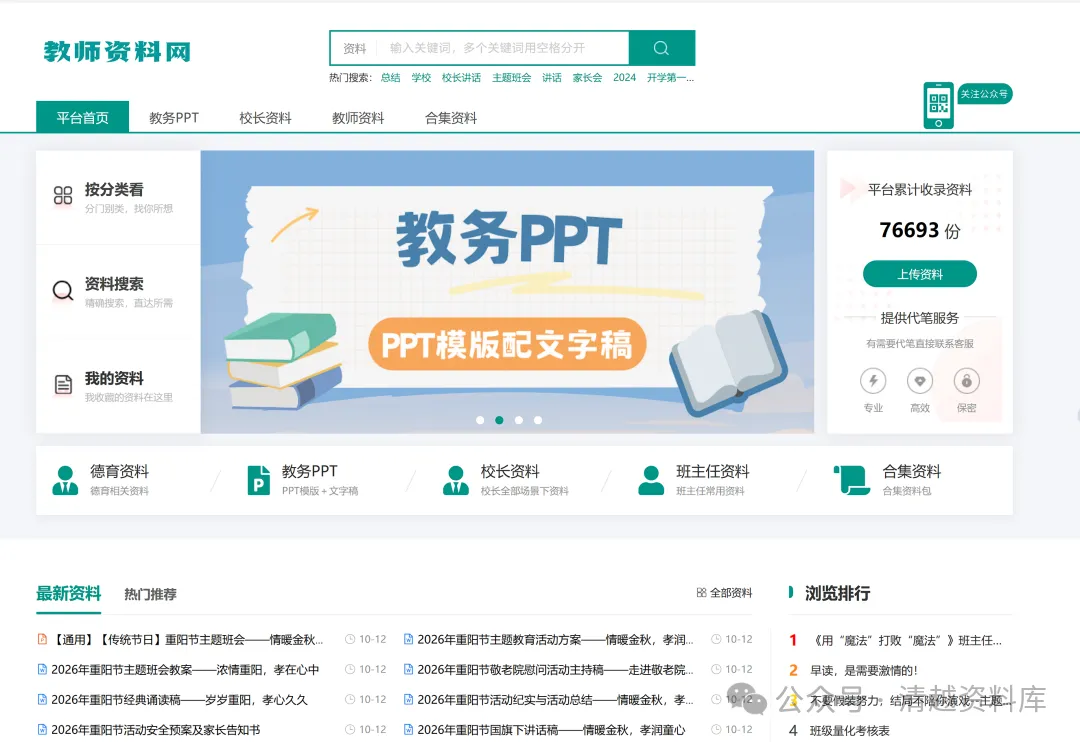Click the 上传资料 button
The image size is (1080, 742).
click(x=920, y=274)
